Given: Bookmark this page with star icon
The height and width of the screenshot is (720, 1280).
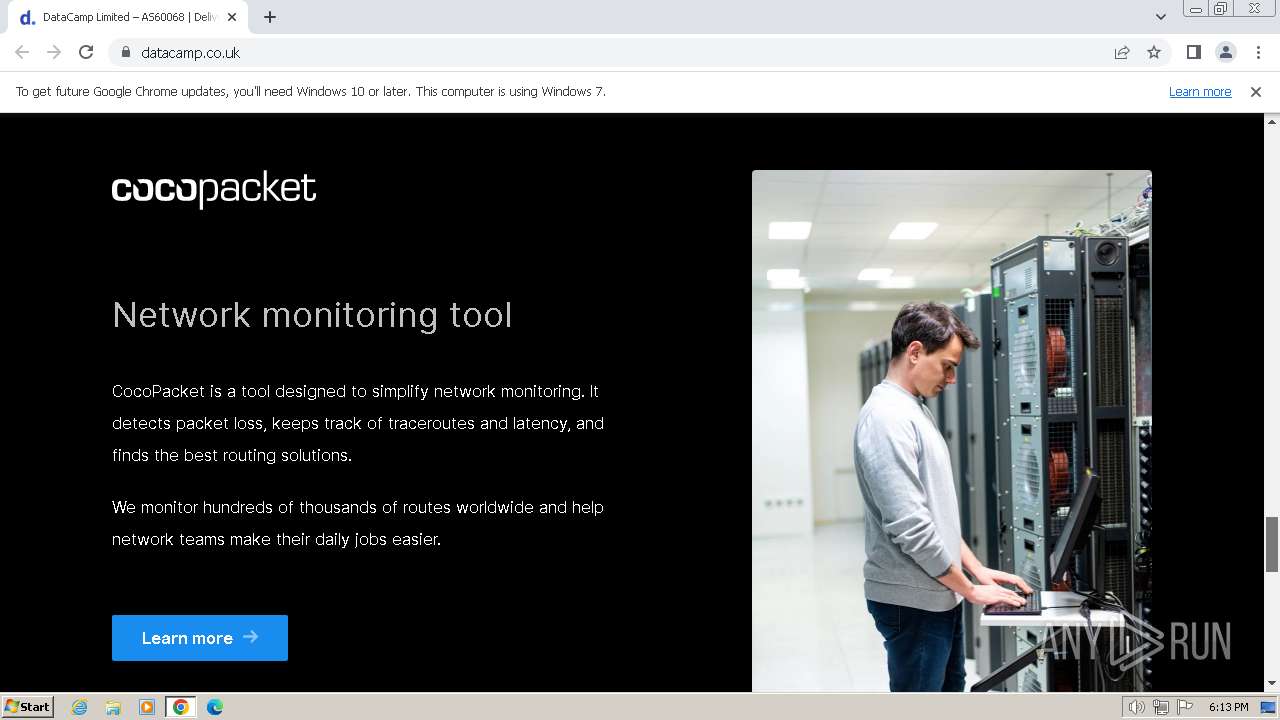Looking at the screenshot, I should pyautogui.click(x=1154, y=52).
